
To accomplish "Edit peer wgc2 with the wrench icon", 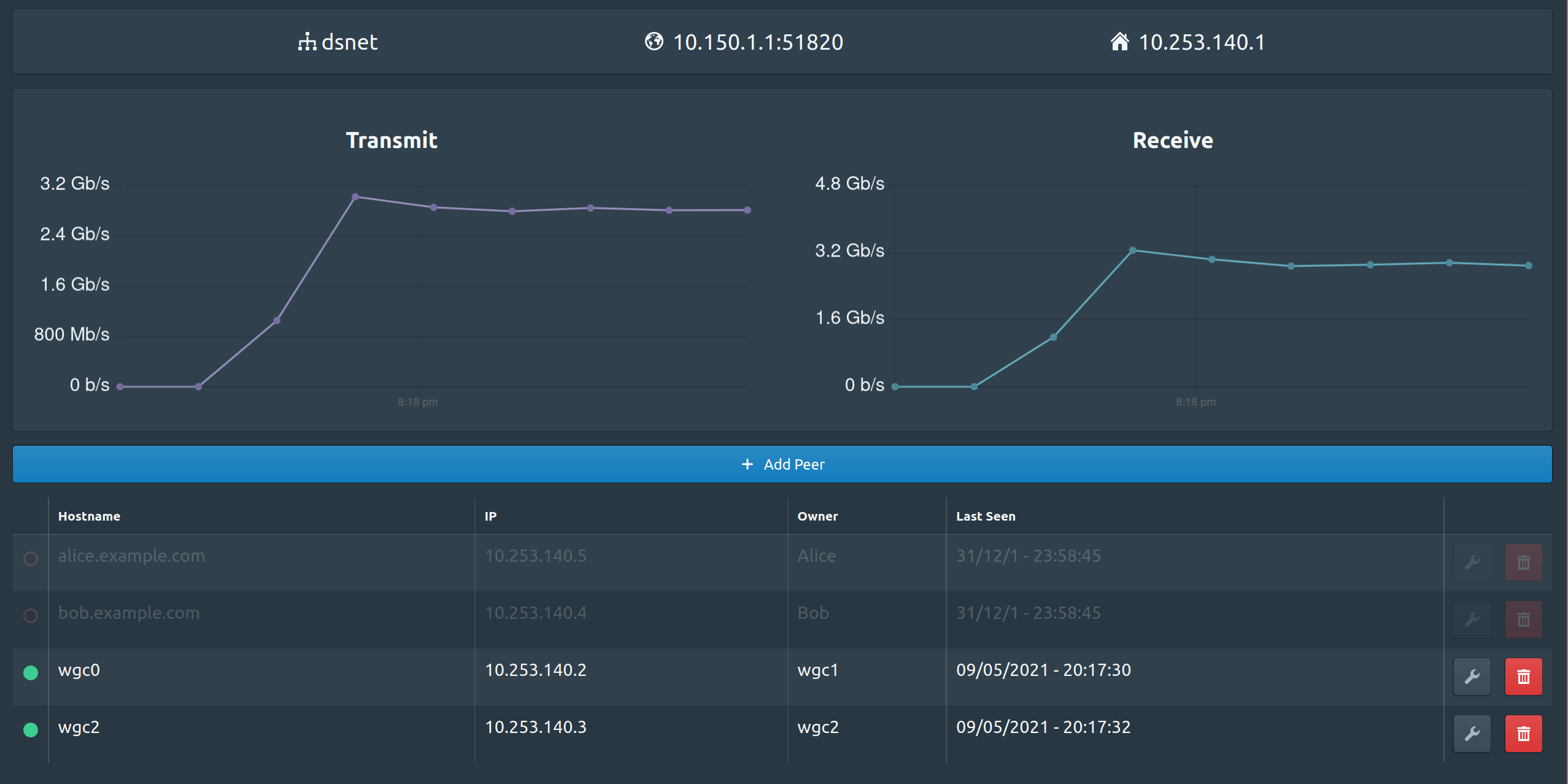I will pyautogui.click(x=1472, y=734).
